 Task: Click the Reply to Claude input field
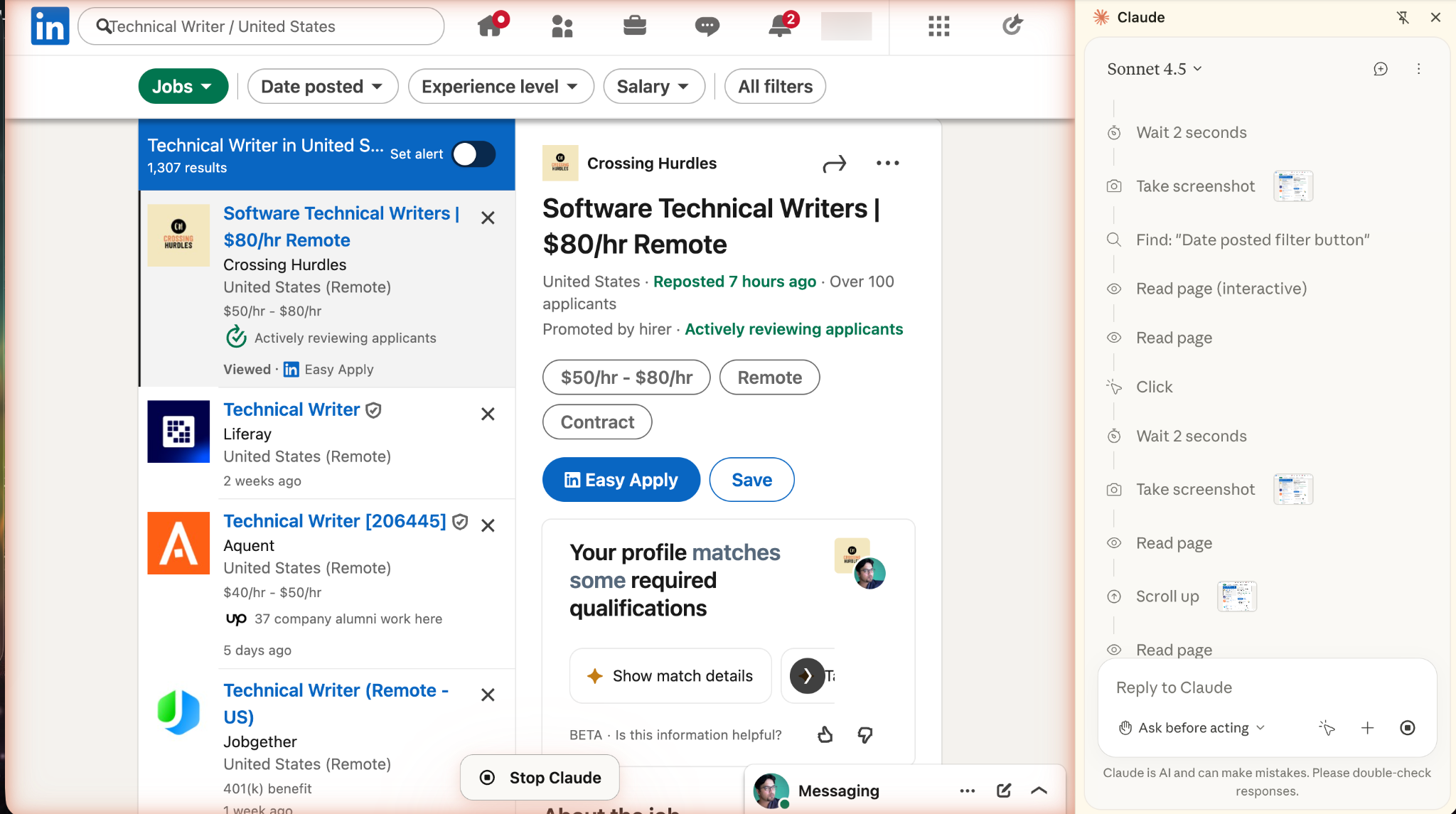coord(1265,687)
